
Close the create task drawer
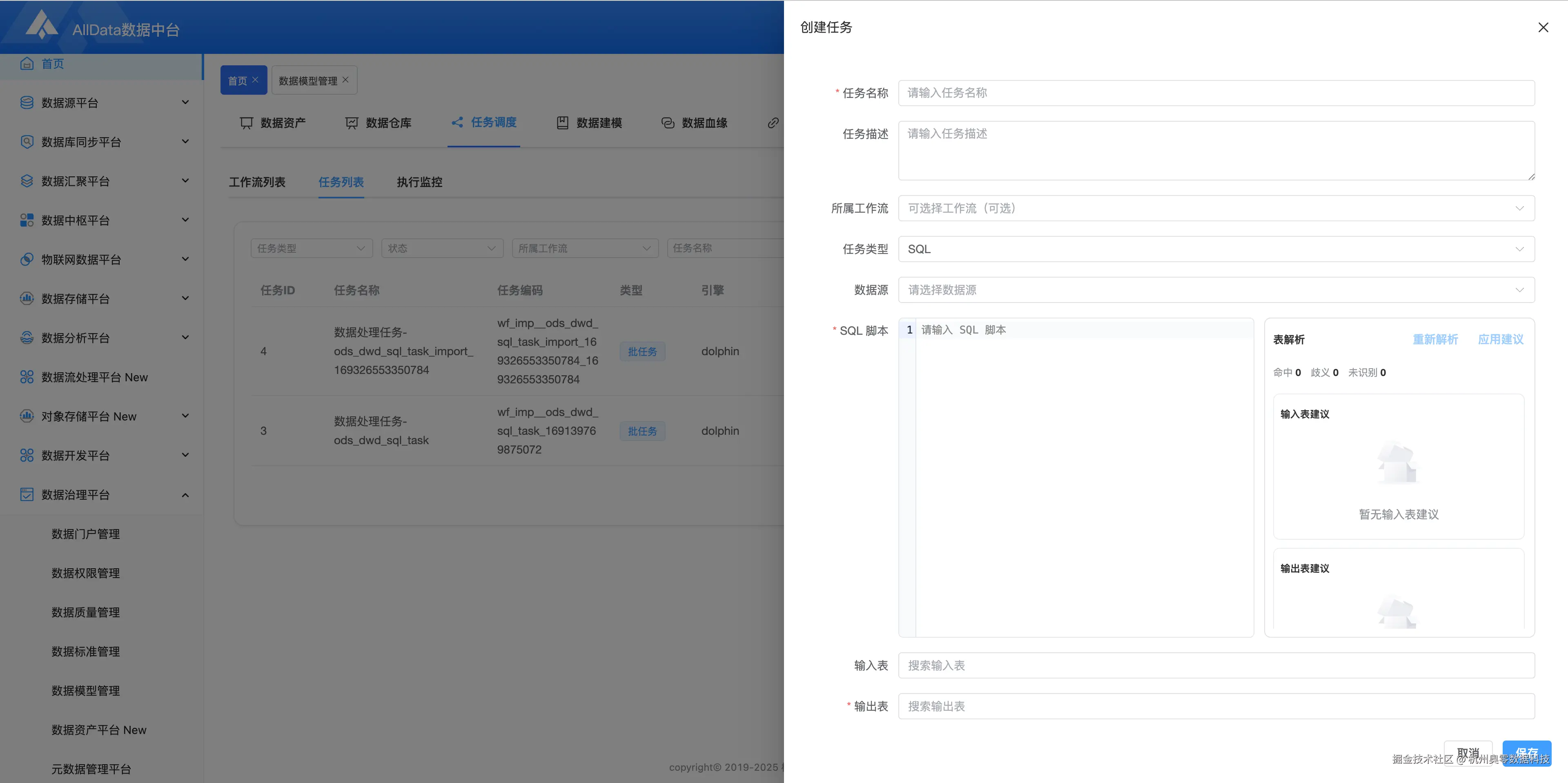(1543, 27)
